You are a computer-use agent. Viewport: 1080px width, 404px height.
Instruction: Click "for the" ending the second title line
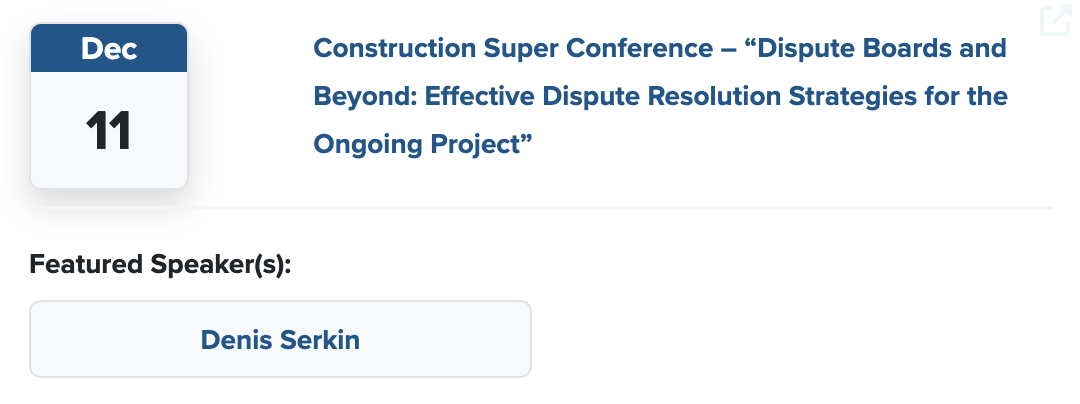coord(969,97)
